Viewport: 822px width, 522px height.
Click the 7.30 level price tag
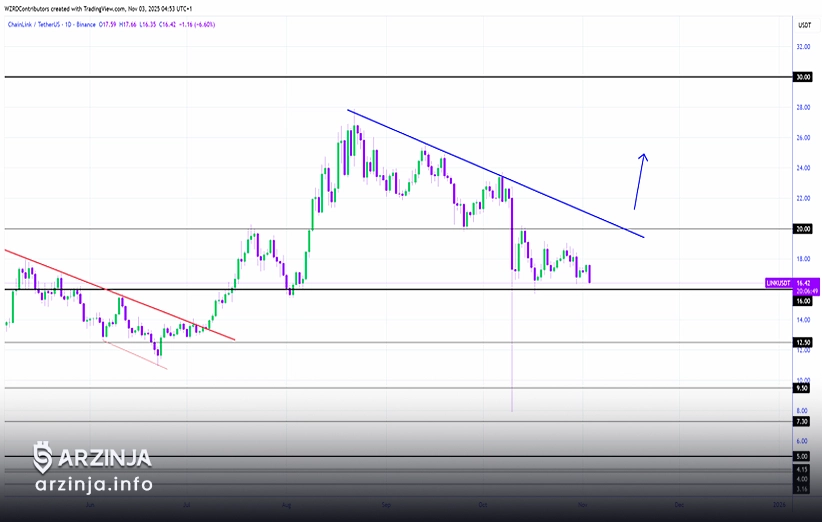802,422
